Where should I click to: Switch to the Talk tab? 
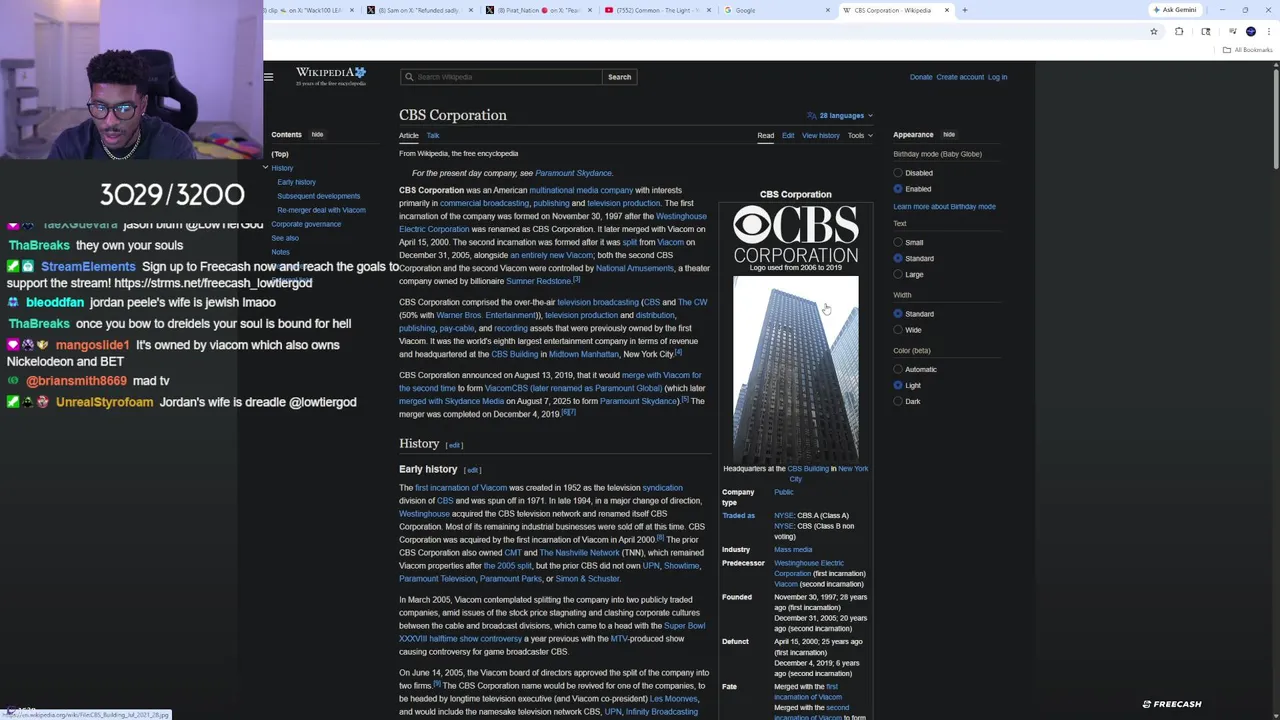point(433,135)
